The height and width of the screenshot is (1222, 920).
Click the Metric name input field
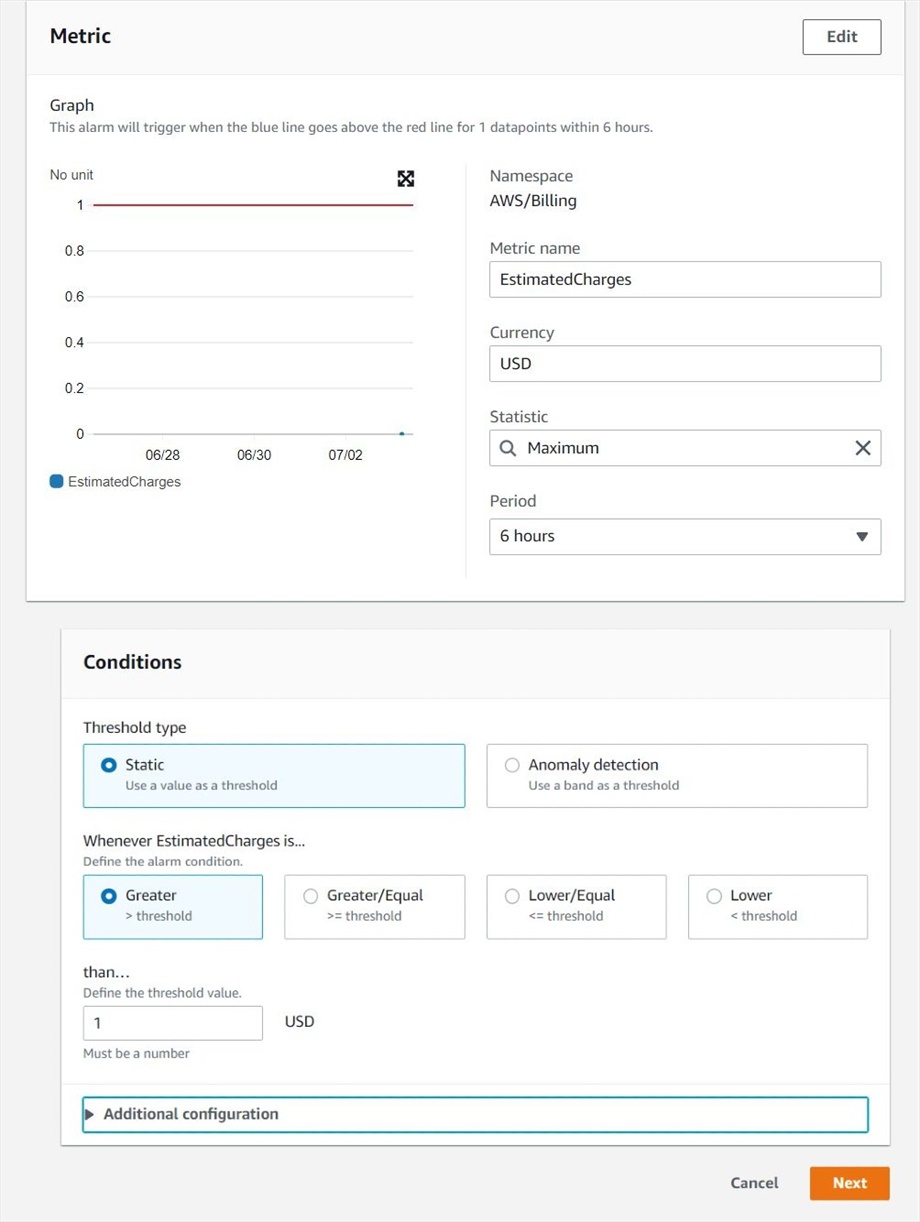tap(685, 279)
